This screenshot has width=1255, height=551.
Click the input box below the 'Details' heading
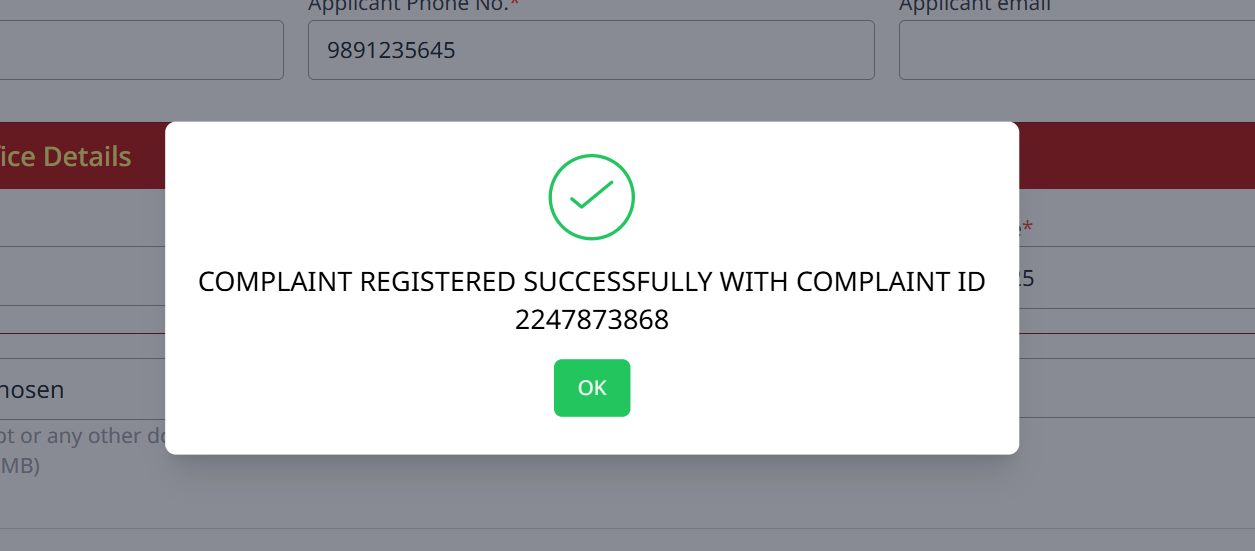pos(82,276)
